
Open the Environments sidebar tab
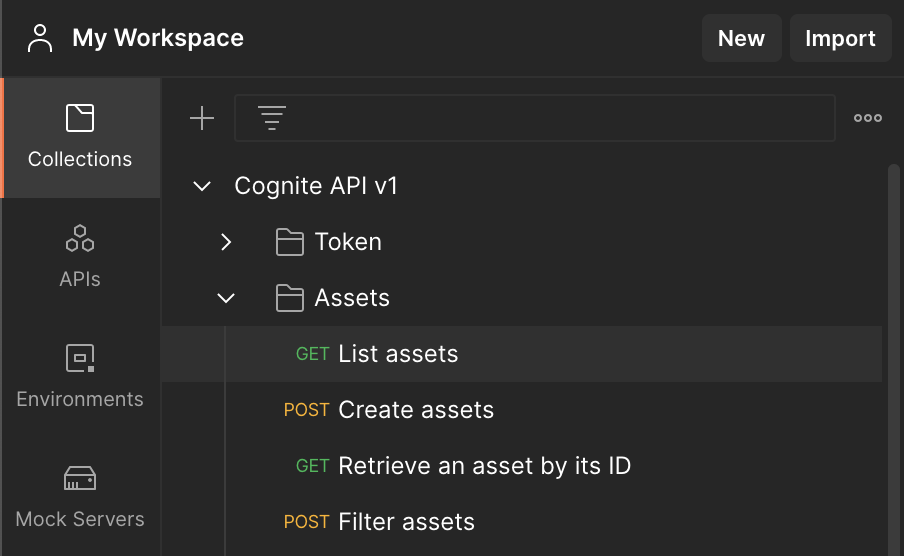click(x=80, y=377)
